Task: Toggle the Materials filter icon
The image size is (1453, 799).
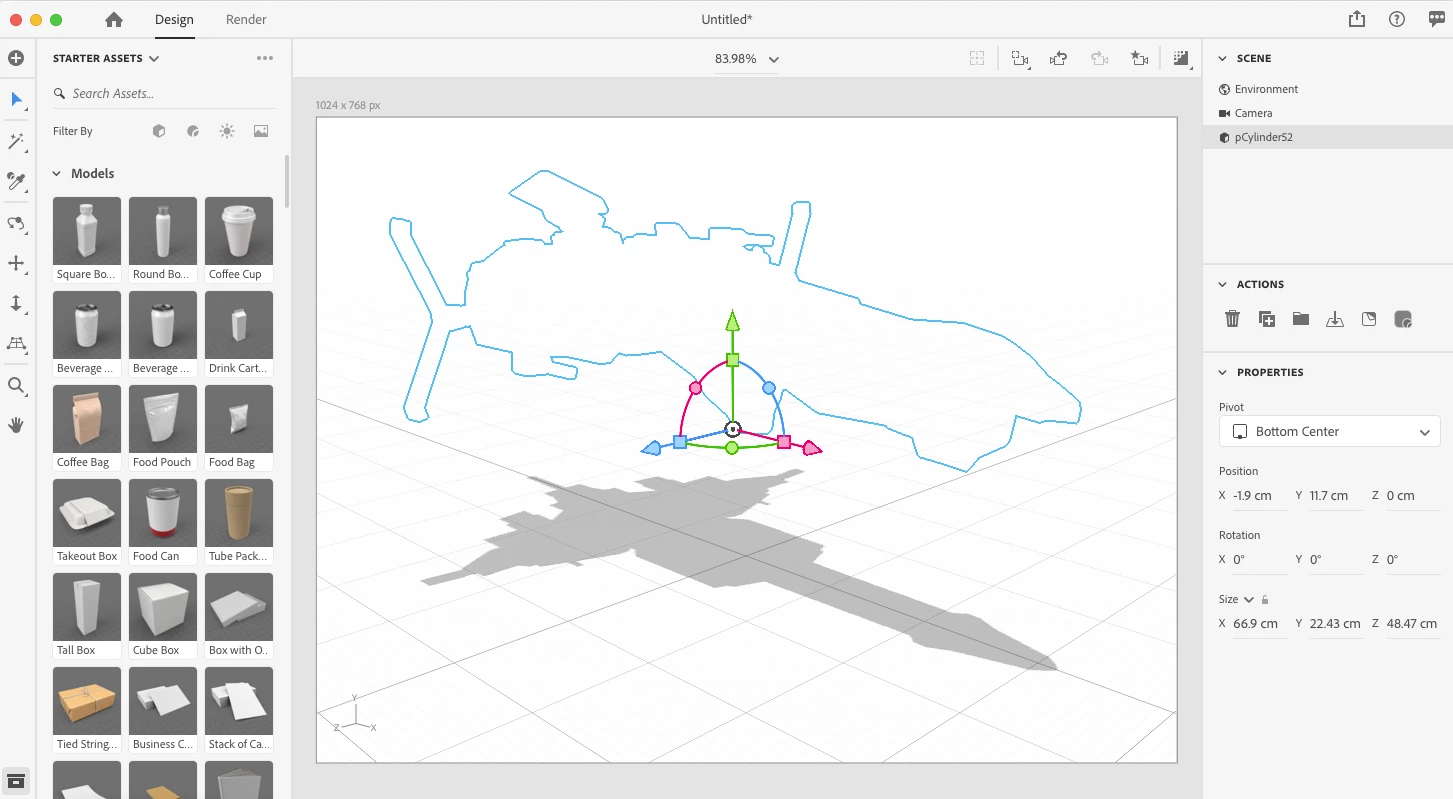Action: [193, 131]
